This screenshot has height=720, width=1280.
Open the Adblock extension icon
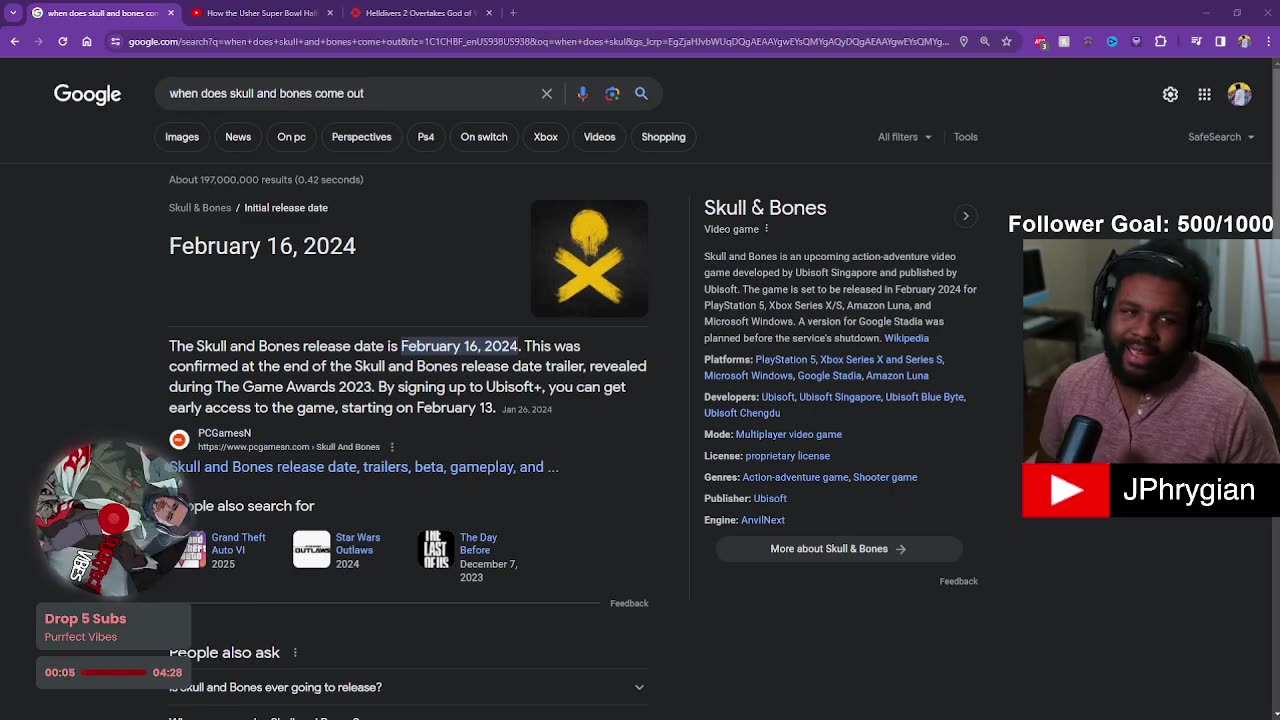tap(1041, 42)
